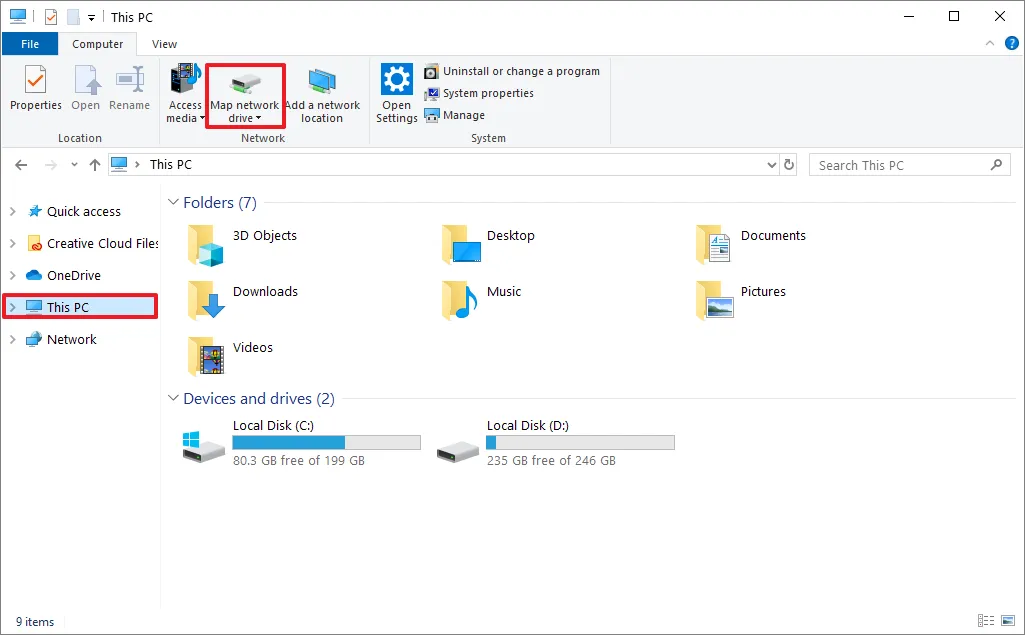Viewport: 1025px width, 635px height.
Task: Click the Map network drive icon
Action: tap(244, 83)
